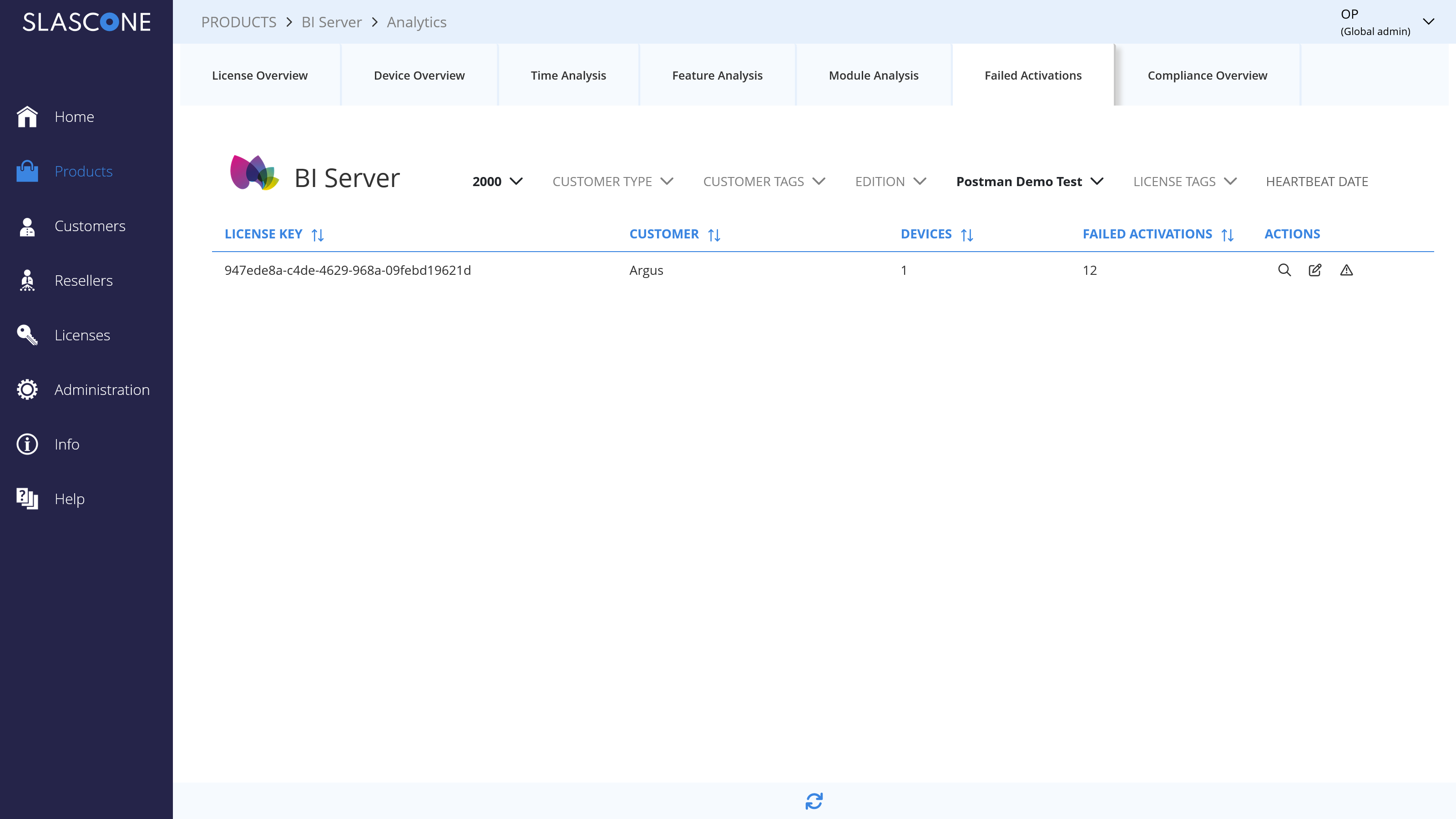Click the Products shopping bag icon
This screenshot has height=819, width=1456.
coord(27,171)
